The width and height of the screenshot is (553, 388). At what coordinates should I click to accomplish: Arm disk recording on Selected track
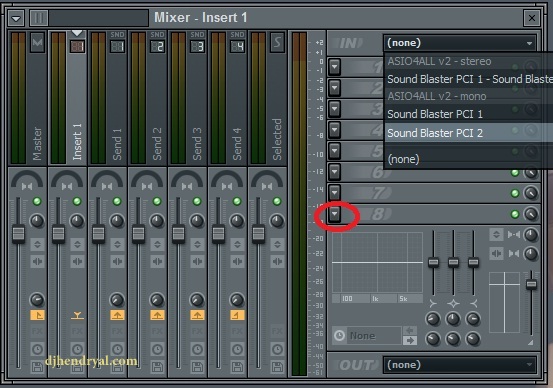(277, 367)
